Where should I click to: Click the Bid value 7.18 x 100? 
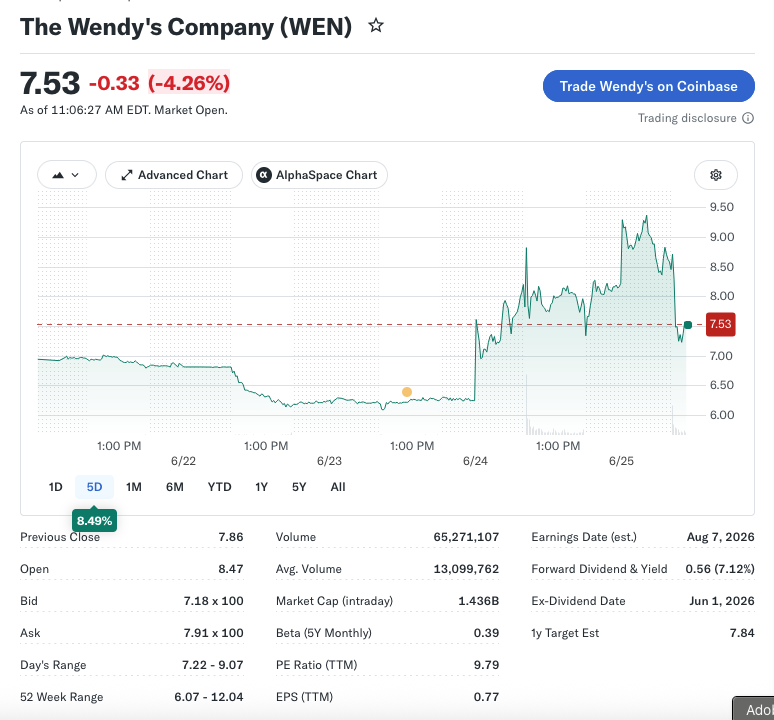[x=213, y=601]
